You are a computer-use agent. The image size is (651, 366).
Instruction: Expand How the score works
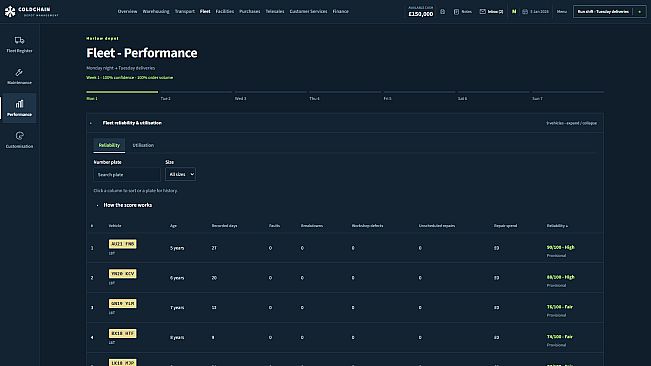[127, 205]
